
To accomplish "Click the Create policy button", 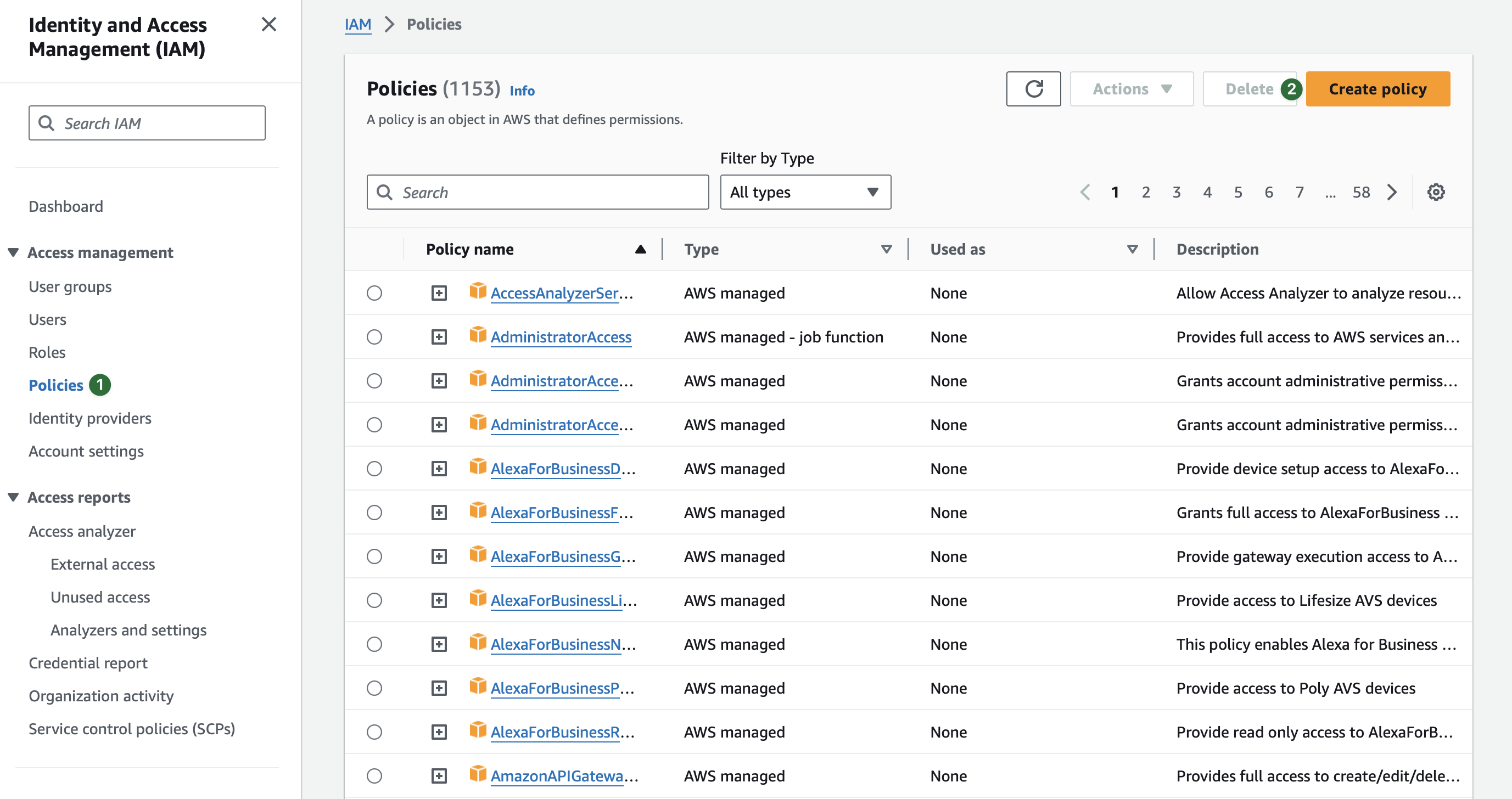I will coord(1377,89).
